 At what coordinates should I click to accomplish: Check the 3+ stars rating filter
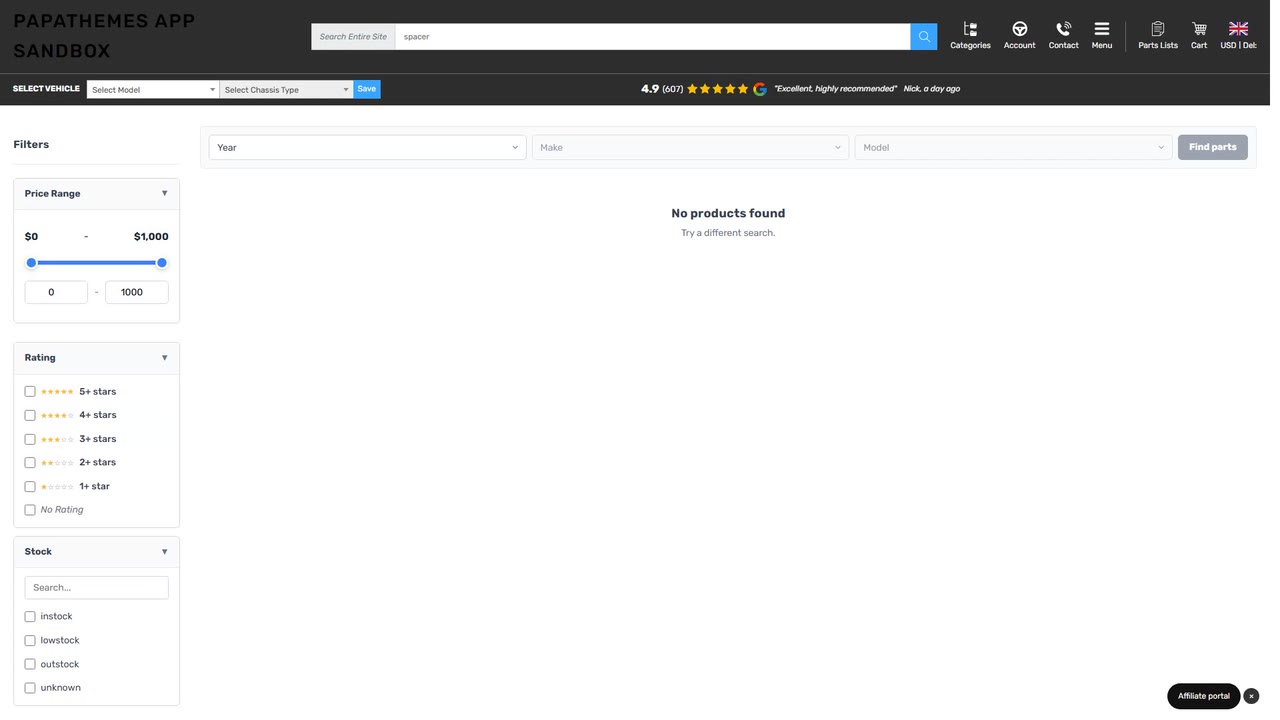tap(30, 439)
